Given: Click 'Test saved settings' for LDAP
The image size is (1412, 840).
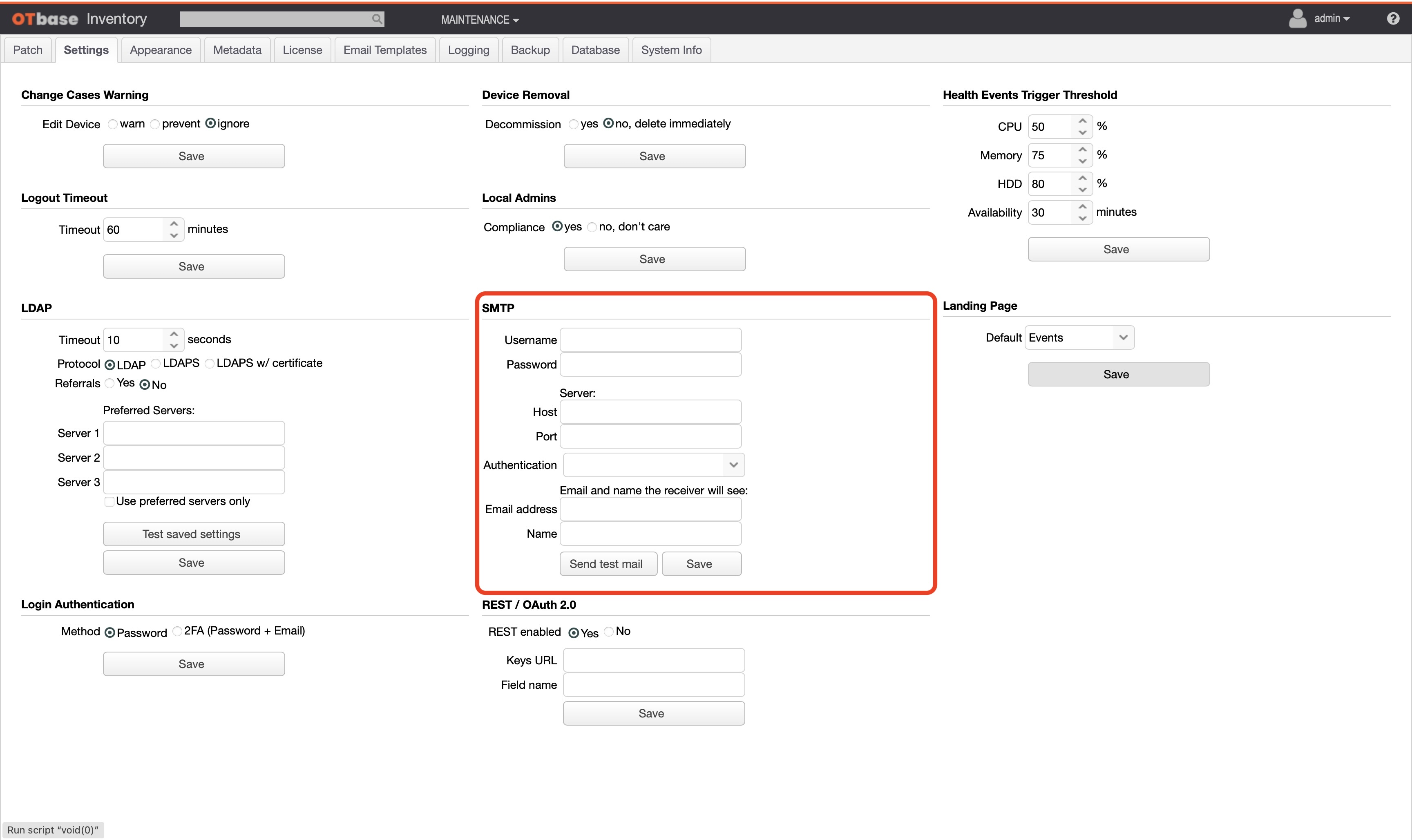Looking at the screenshot, I should pyautogui.click(x=194, y=534).
